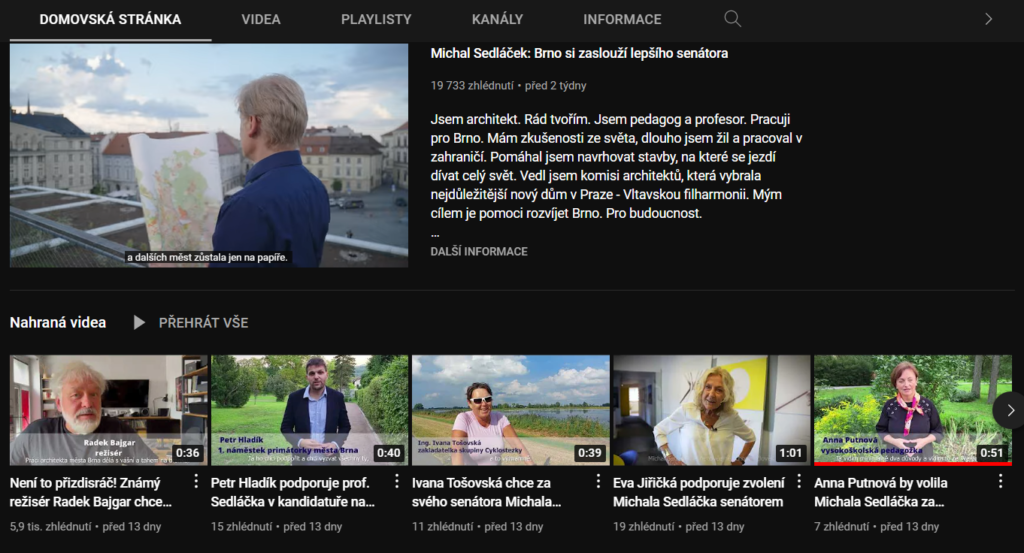The width and height of the screenshot is (1024, 553).
Task: Click the 0:40 duration badge
Action: point(389,452)
